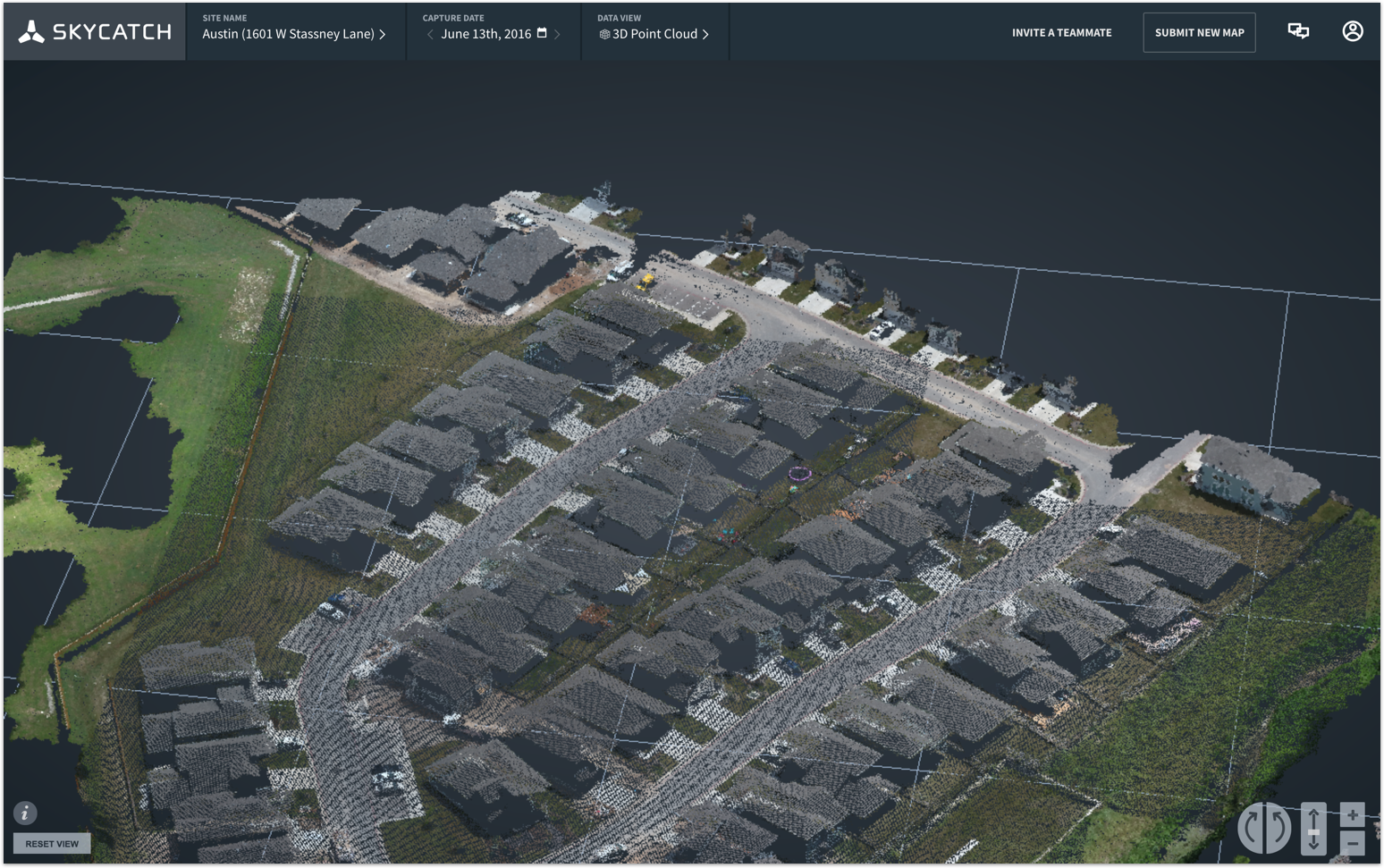Click the June 13th, 2016 date text
This screenshot has width=1384, height=868.
[x=486, y=34]
